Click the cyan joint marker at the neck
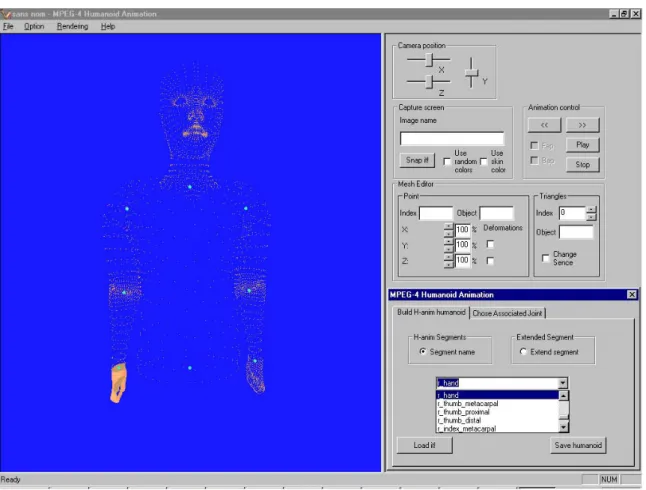 coord(190,187)
